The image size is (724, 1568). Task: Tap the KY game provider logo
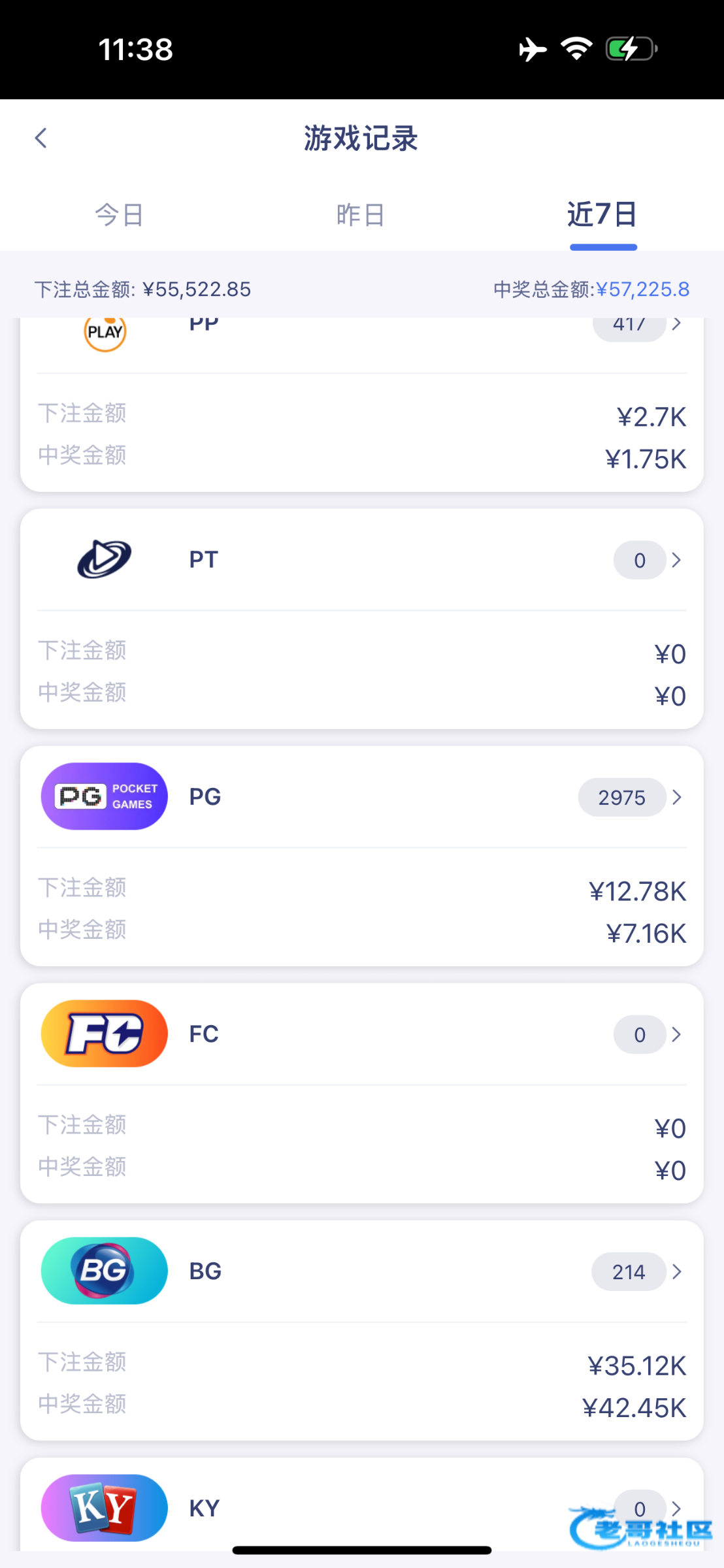pos(105,1507)
